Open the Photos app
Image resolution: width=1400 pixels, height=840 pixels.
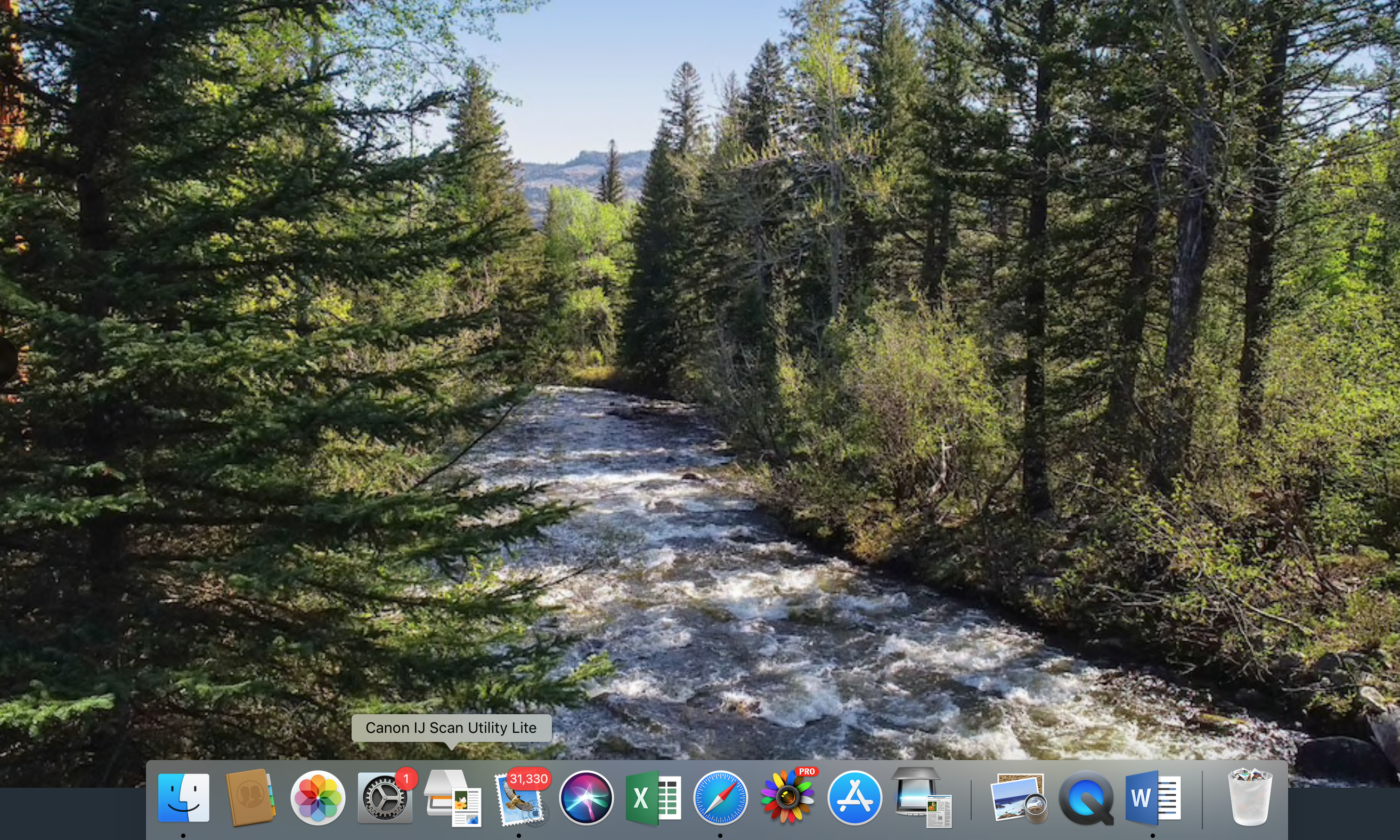[318, 798]
